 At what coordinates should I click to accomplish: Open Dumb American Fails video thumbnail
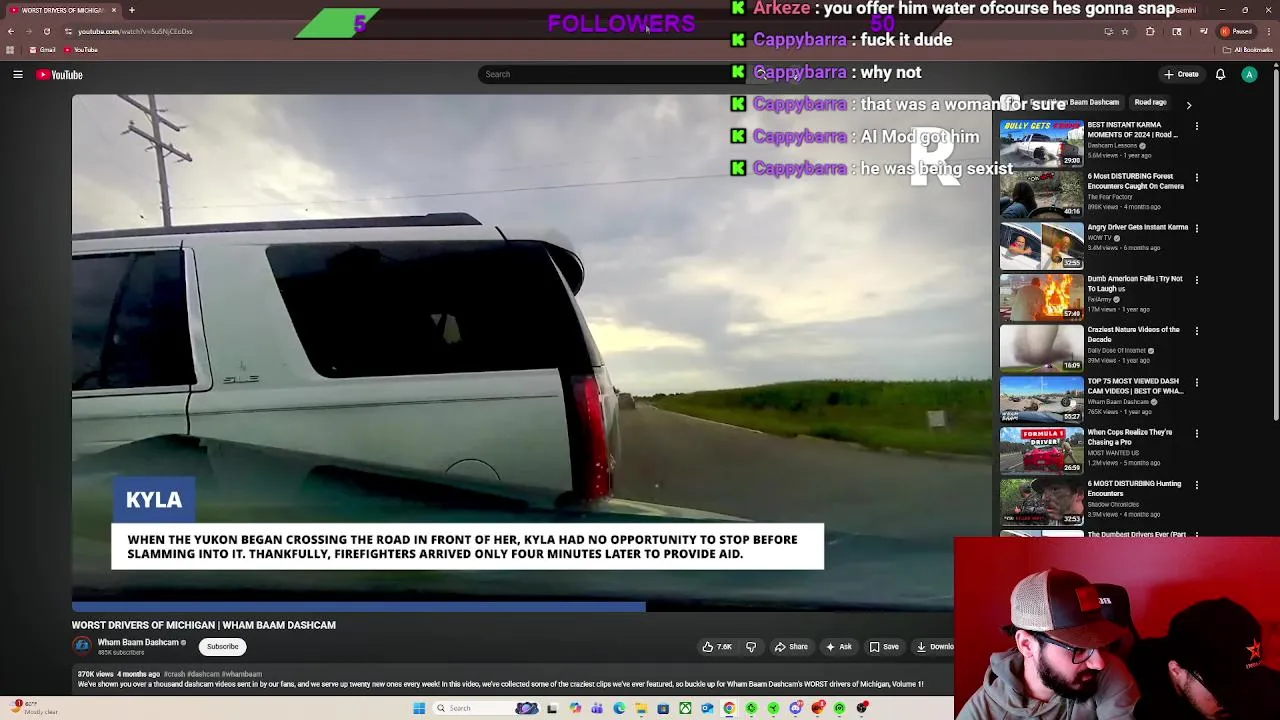point(1041,297)
